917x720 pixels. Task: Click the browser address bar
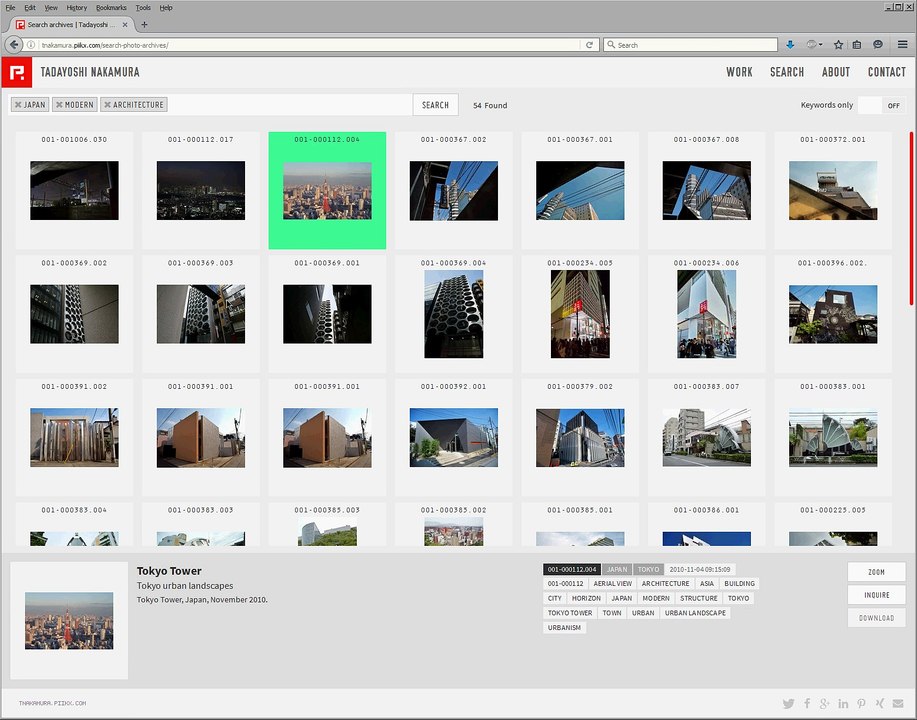pyautogui.click(x=310, y=45)
